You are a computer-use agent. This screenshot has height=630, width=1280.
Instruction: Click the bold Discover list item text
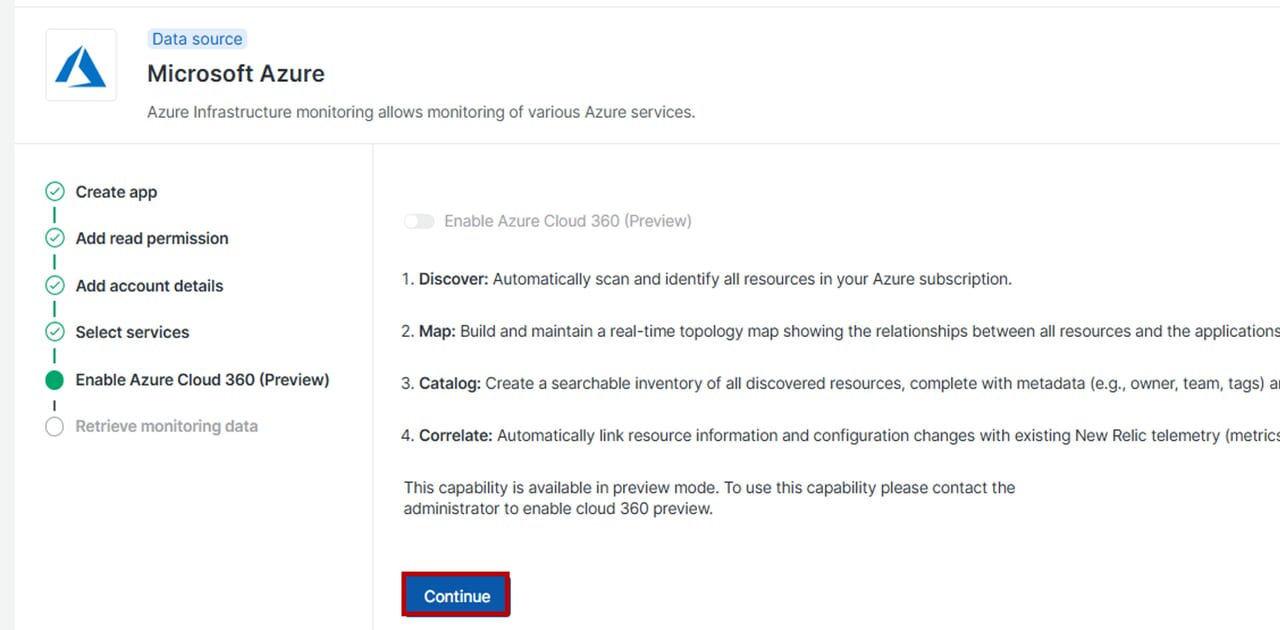click(x=453, y=279)
